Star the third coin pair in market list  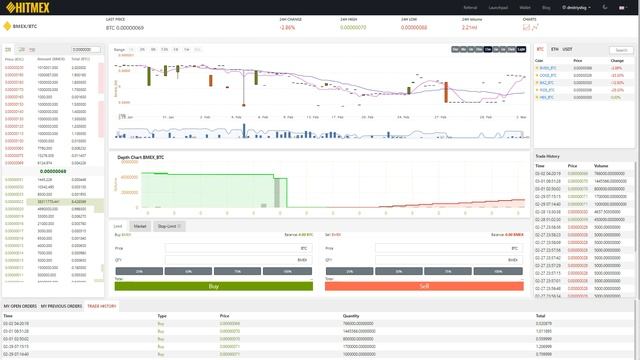click(537, 83)
